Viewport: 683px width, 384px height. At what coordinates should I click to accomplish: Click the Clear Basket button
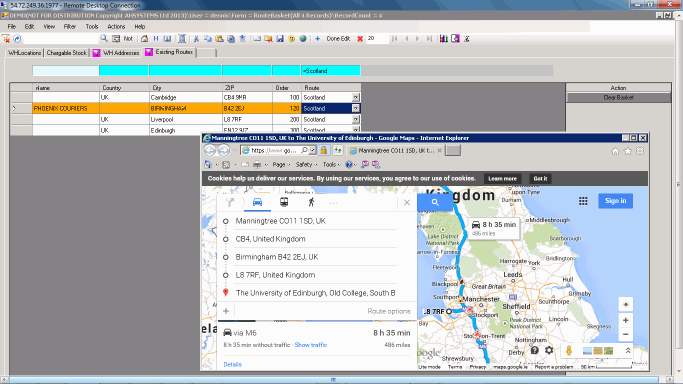[618, 98]
